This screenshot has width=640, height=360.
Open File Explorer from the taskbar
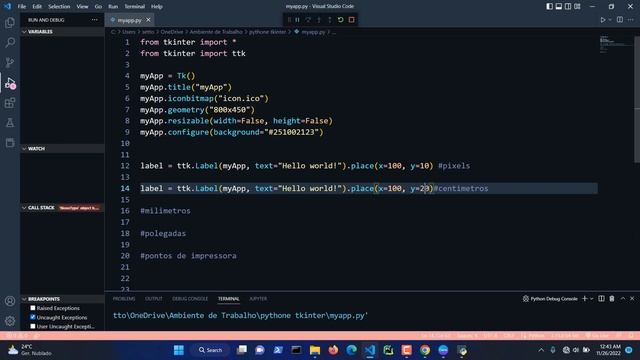[315, 350]
